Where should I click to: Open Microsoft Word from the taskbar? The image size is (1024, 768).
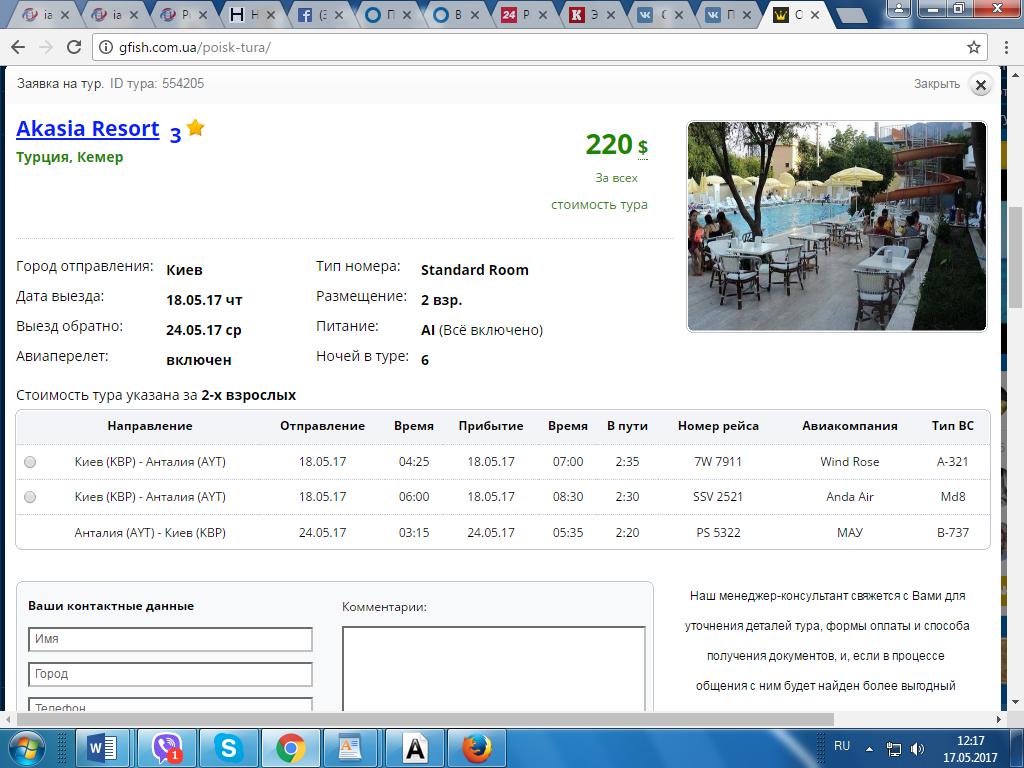click(x=103, y=747)
